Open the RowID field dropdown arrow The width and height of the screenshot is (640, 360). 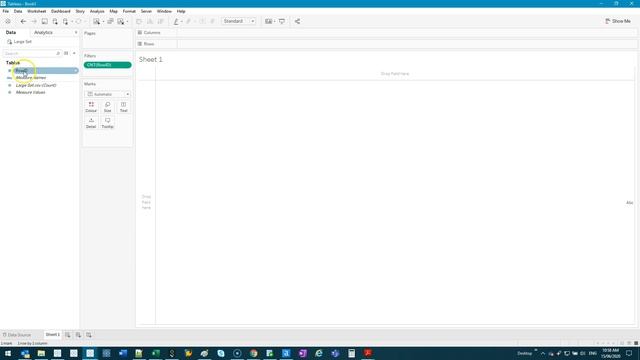pyautogui.click(x=76, y=71)
